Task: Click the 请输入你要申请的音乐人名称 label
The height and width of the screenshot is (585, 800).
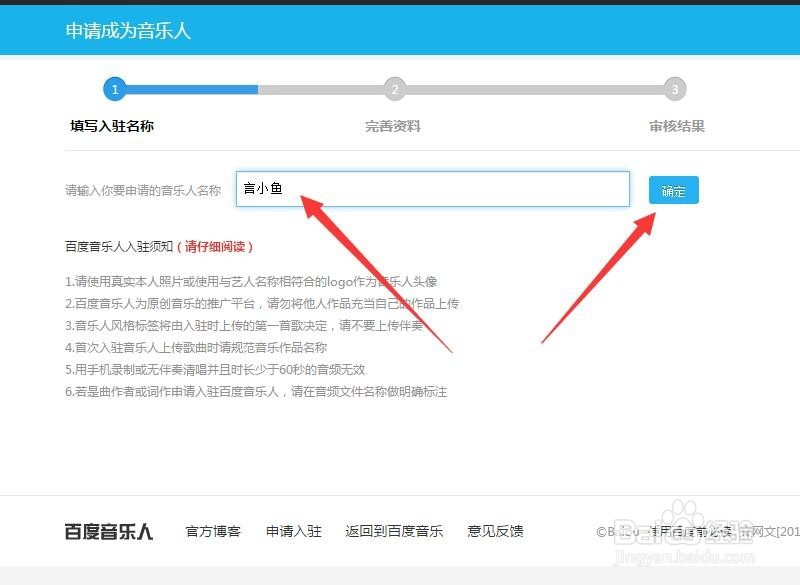Action: point(143,191)
